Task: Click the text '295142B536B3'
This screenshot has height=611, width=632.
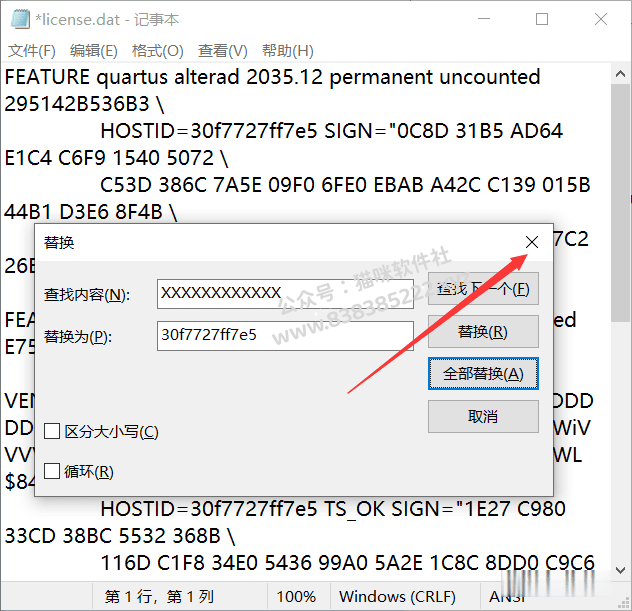Action: coord(77,104)
